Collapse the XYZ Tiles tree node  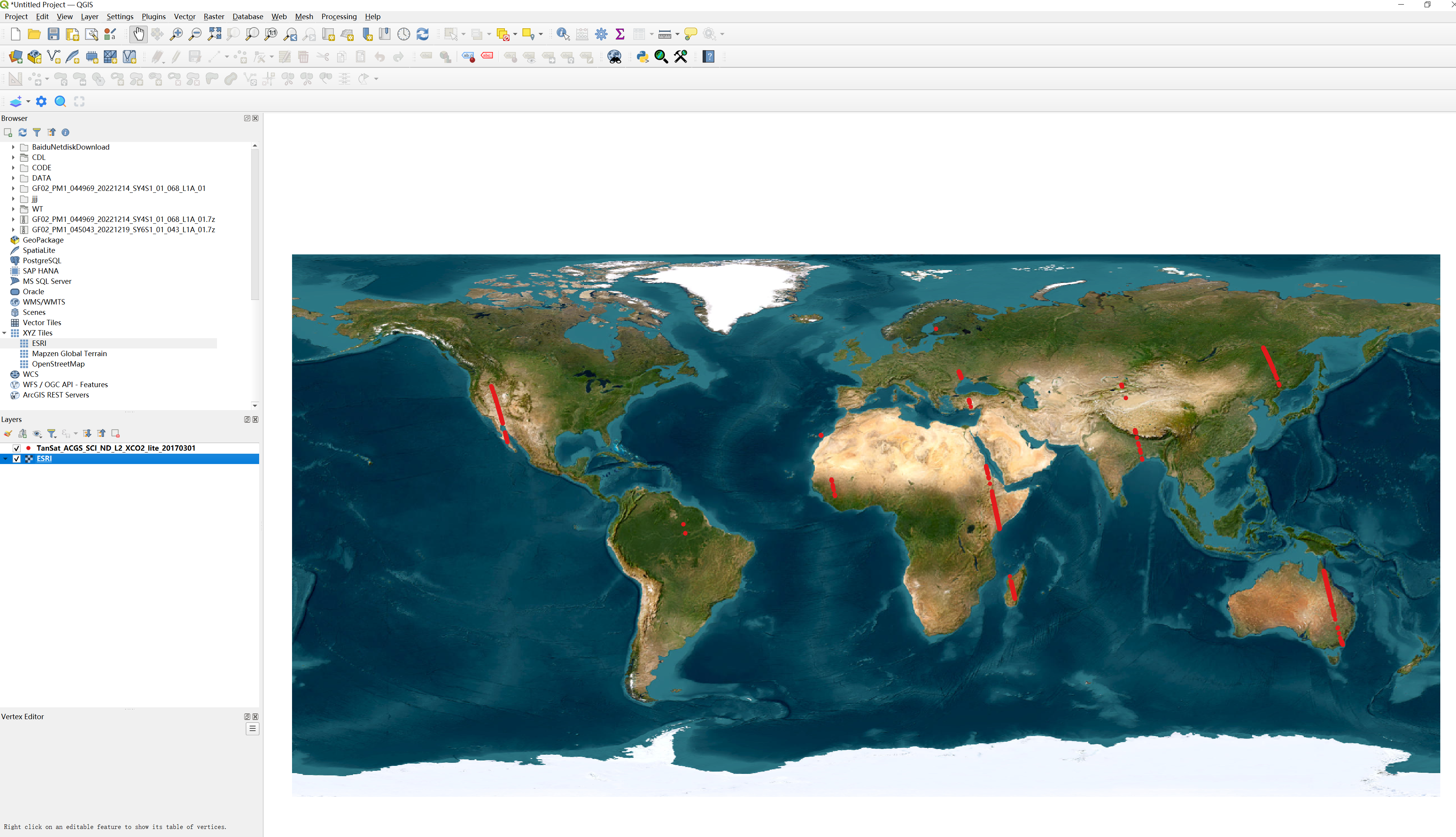coord(5,333)
